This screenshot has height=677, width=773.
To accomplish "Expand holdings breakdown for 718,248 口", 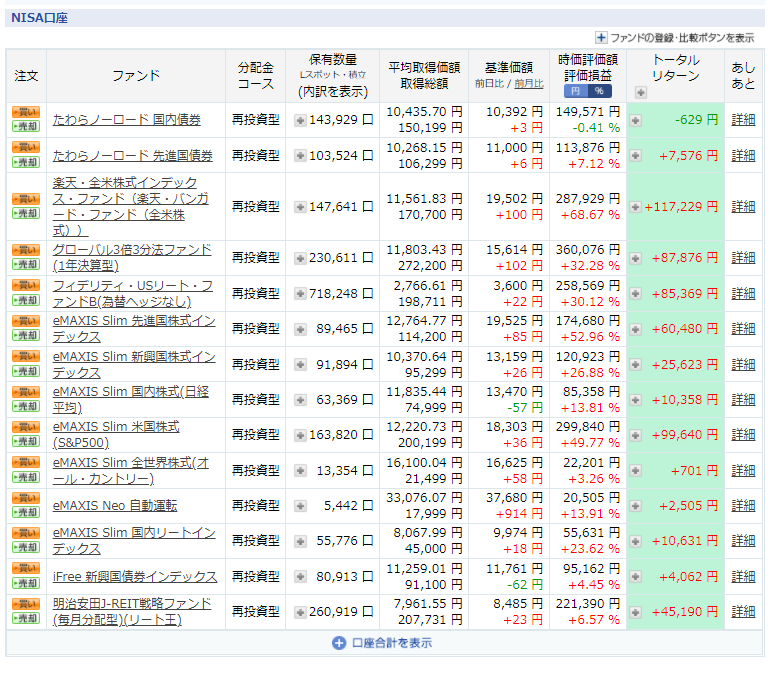I will click(x=300, y=294).
